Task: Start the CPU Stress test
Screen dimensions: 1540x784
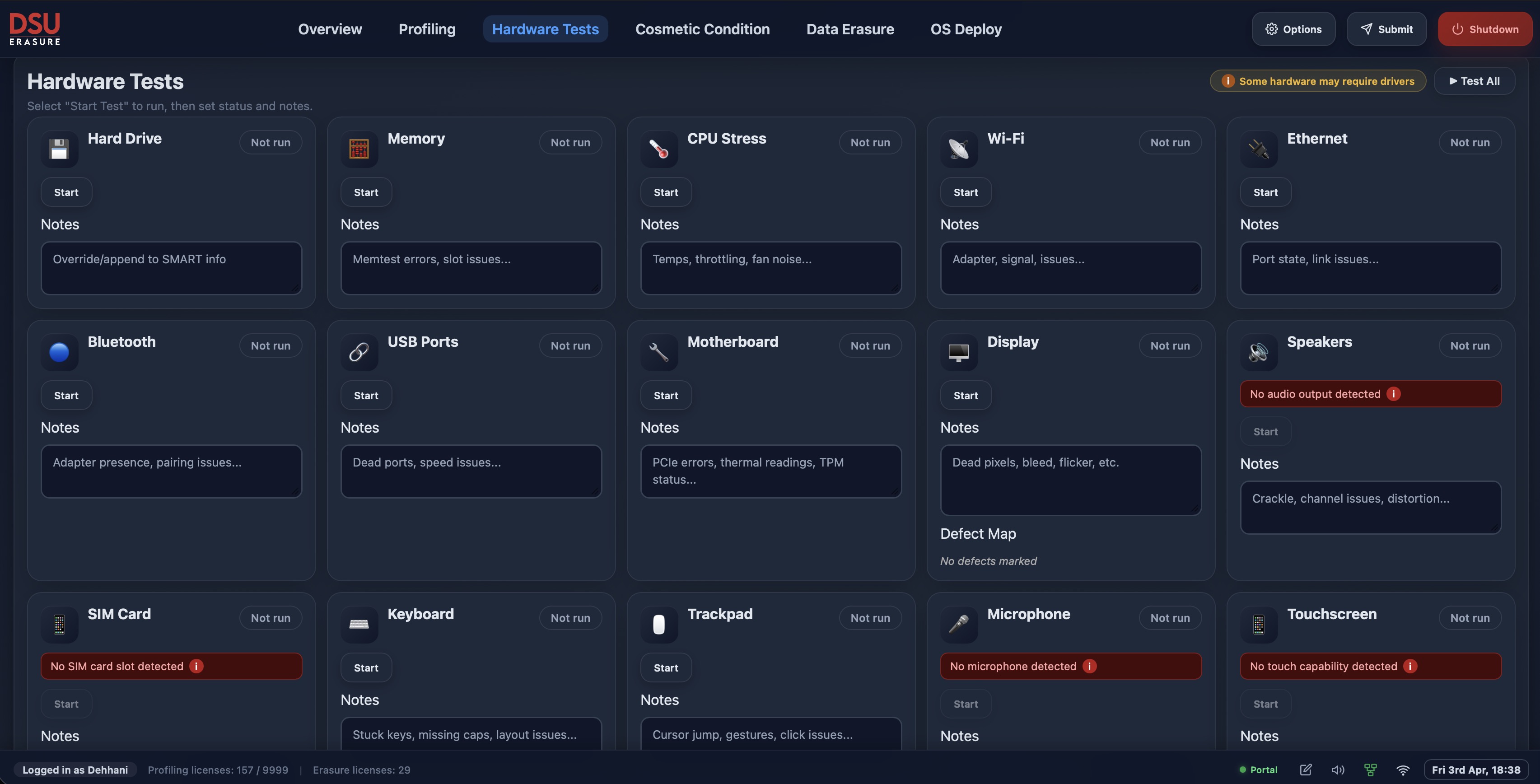Action: 665,192
